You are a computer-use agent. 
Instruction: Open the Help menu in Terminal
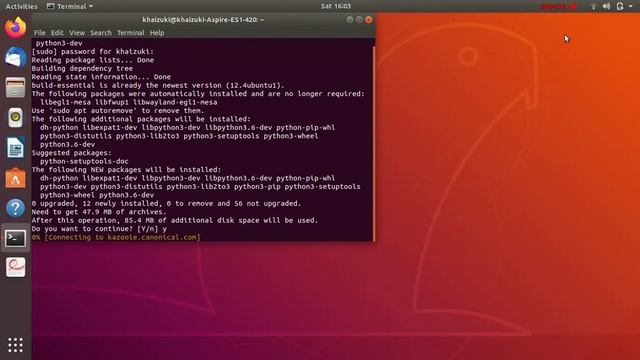point(157,33)
